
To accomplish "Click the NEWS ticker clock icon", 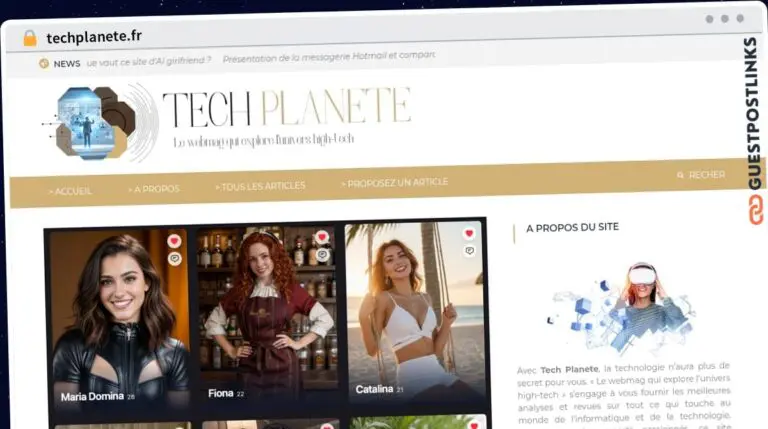I will point(44,63).
